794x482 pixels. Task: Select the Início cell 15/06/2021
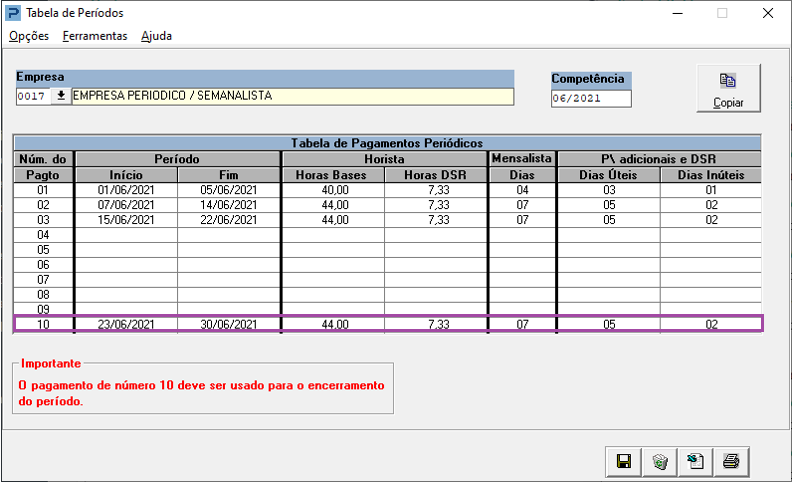[x=126, y=220]
